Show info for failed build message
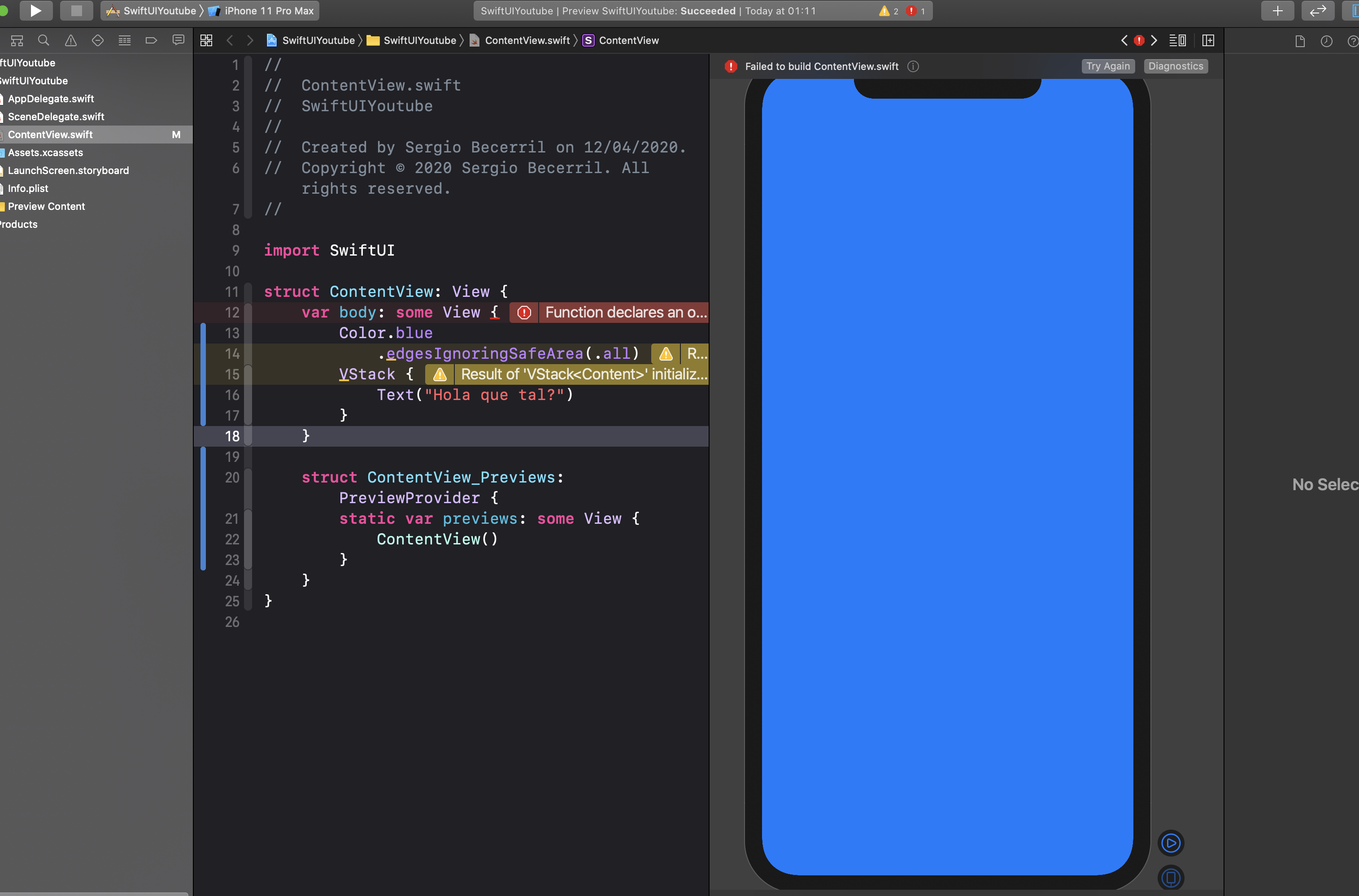Screen dimensions: 1359x896 [913, 66]
